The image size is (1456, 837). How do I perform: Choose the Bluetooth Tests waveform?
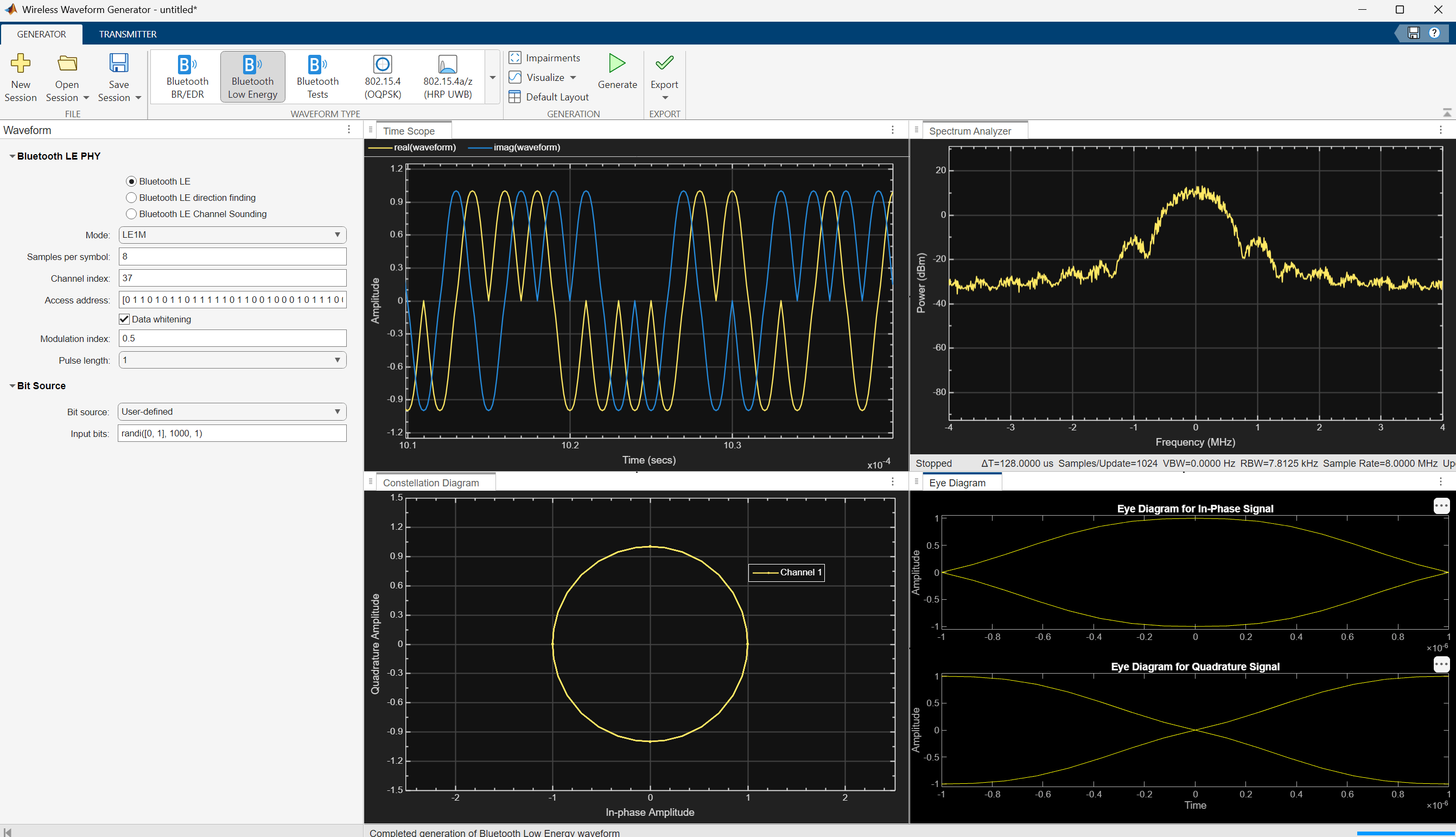coord(317,77)
